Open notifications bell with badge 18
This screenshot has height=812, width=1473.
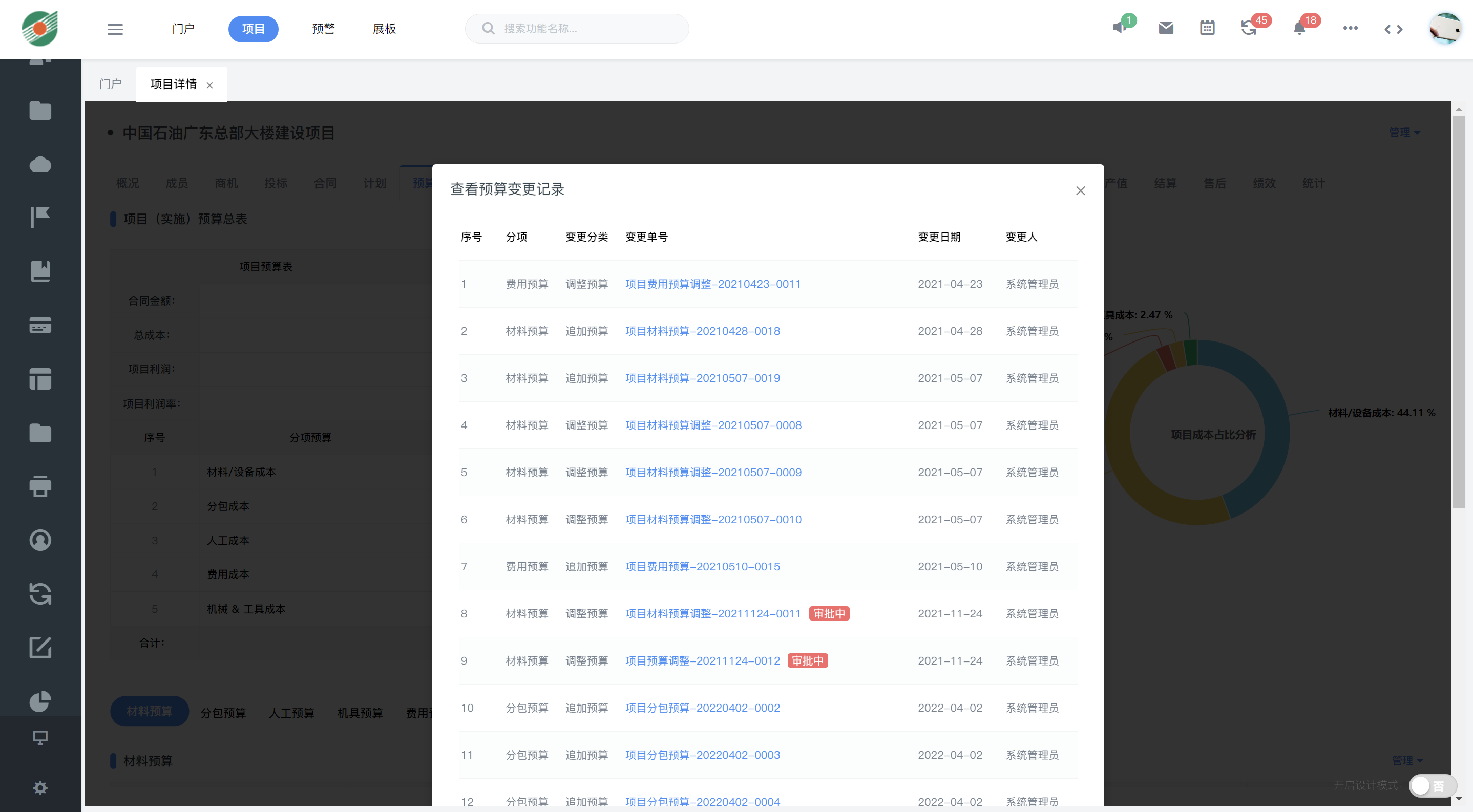click(1299, 28)
